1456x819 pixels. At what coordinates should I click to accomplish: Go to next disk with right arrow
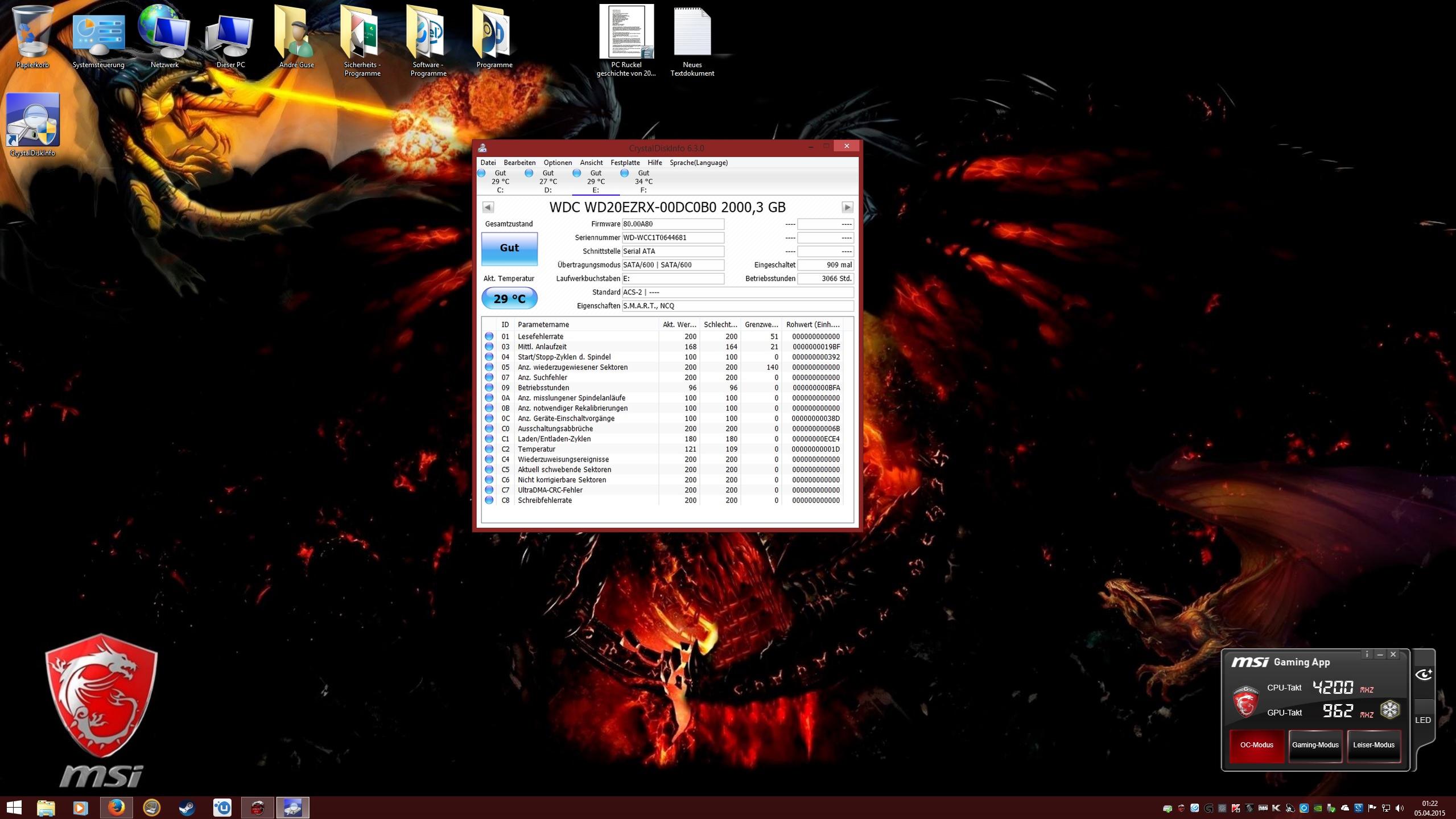point(847,207)
